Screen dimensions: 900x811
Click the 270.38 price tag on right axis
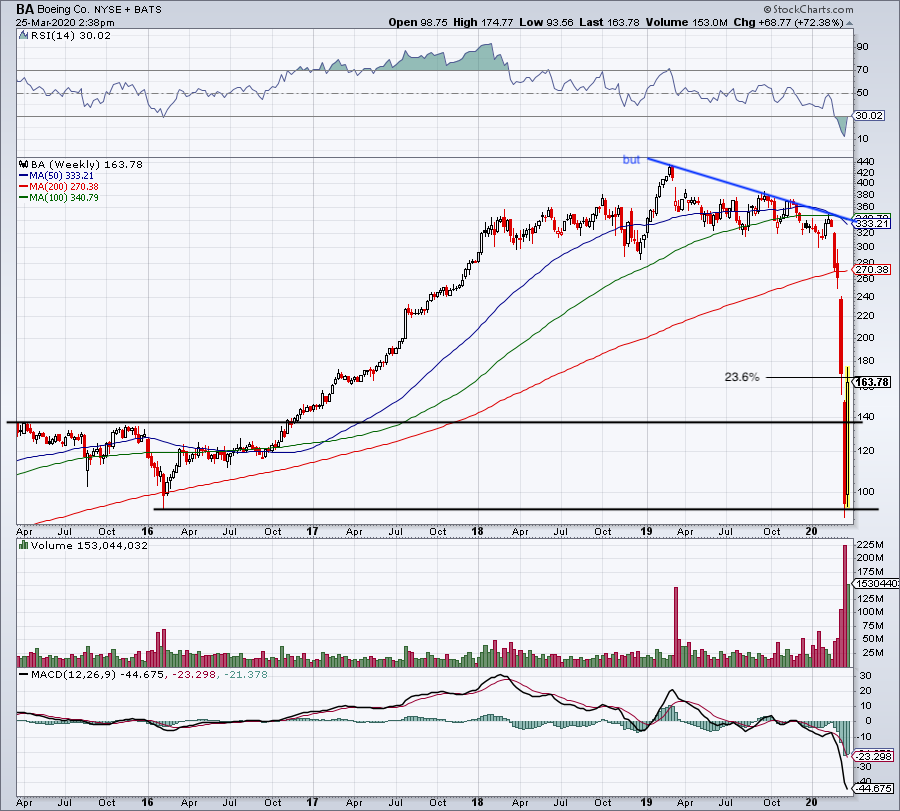[x=872, y=270]
